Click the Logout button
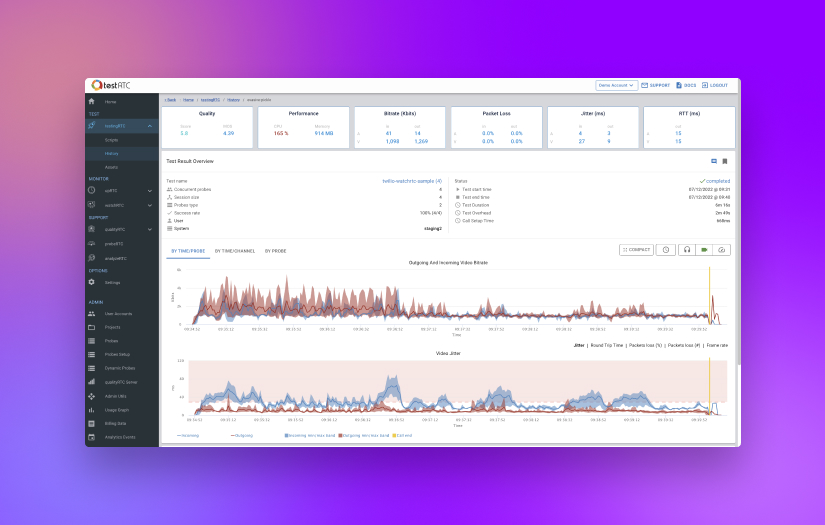Screen dimensions: 825x525 (x=715, y=85)
